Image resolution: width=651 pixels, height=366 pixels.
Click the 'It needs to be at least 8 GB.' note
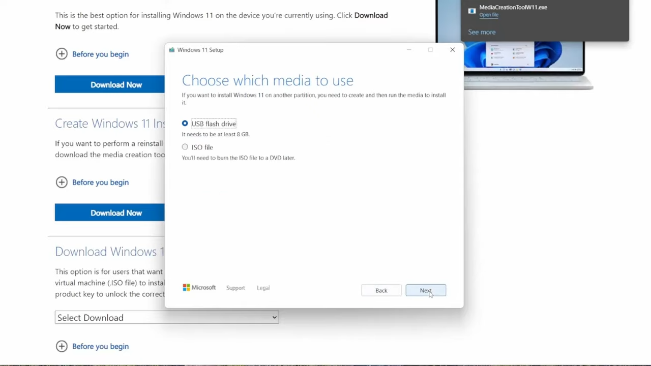[215, 134]
